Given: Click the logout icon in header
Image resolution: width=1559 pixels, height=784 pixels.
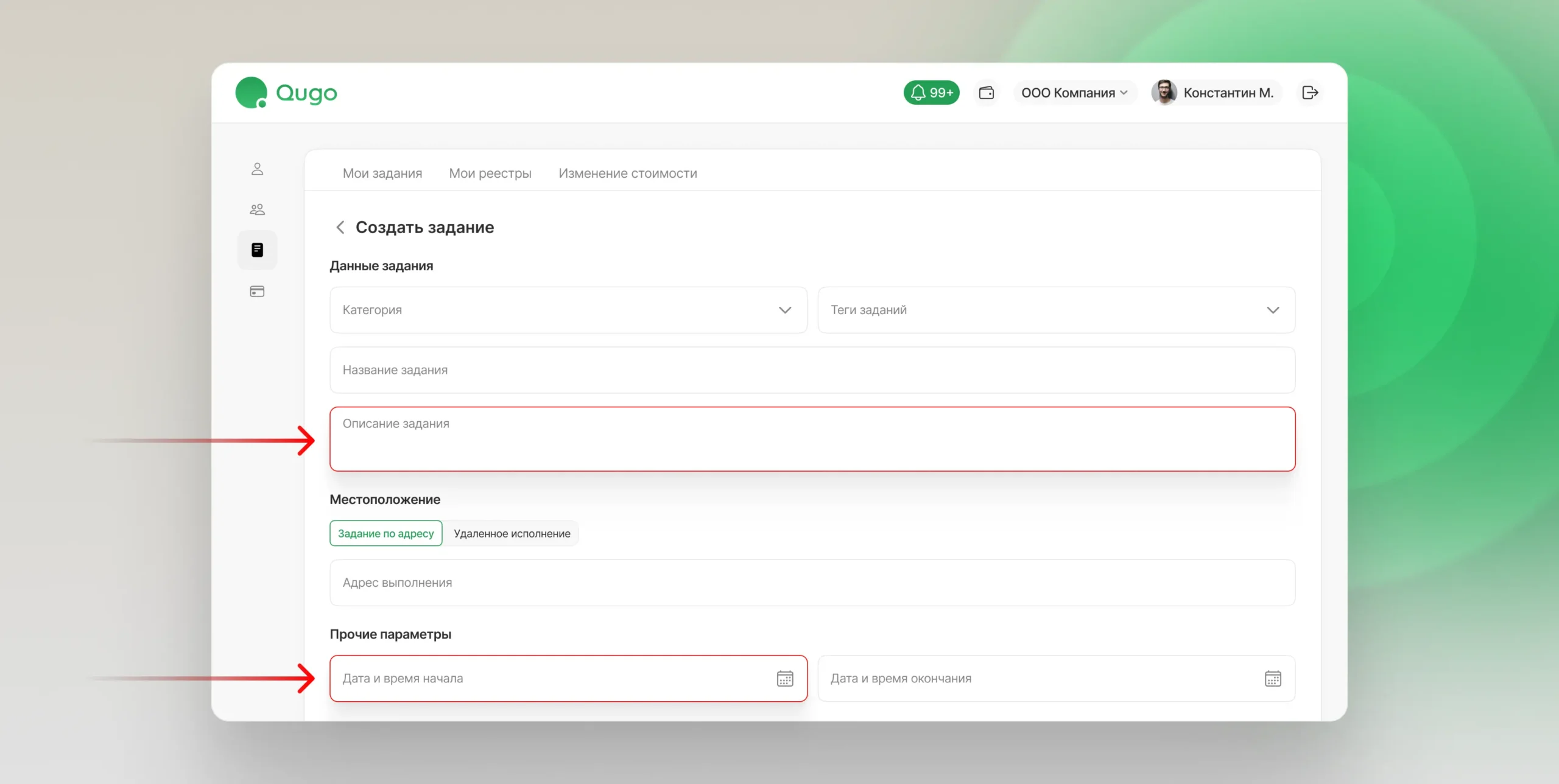Looking at the screenshot, I should coord(1310,93).
